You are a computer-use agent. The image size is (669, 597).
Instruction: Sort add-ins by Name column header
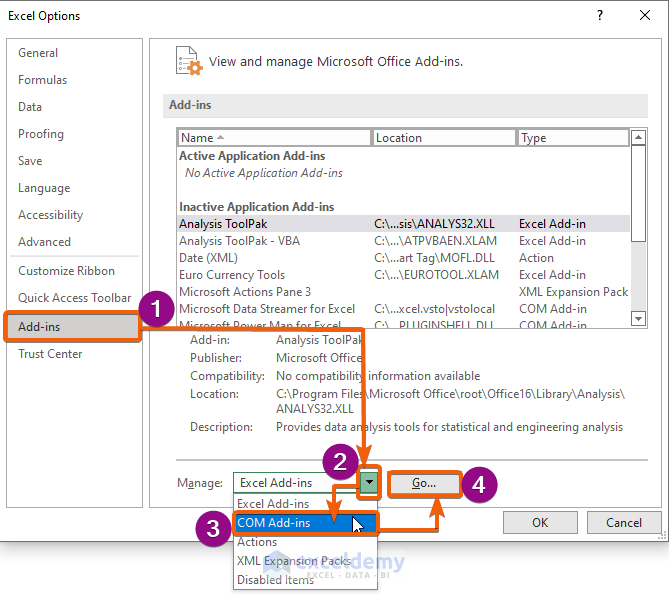274,138
